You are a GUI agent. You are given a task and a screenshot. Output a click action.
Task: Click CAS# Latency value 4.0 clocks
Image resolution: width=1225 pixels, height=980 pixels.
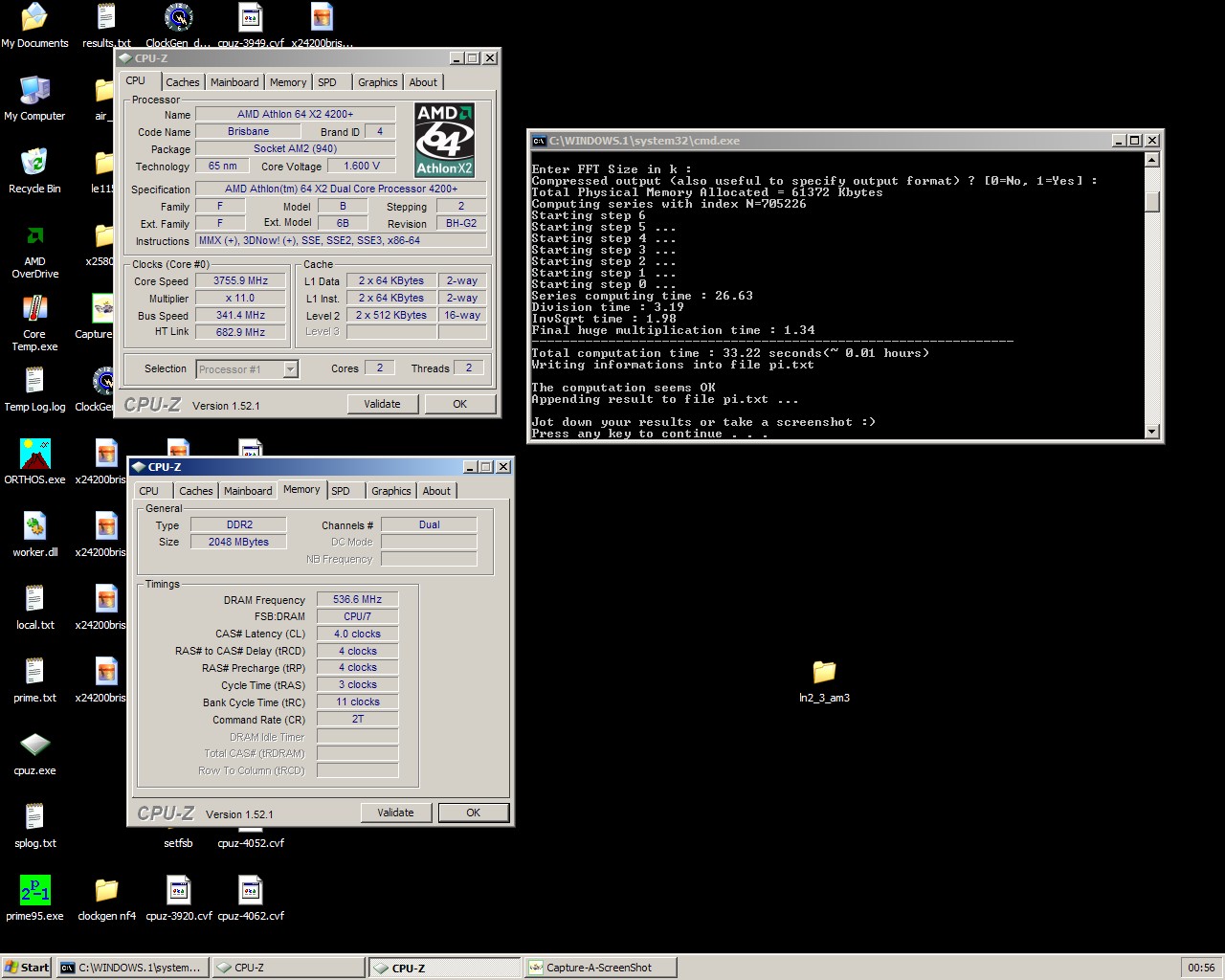pyautogui.click(x=358, y=634)
